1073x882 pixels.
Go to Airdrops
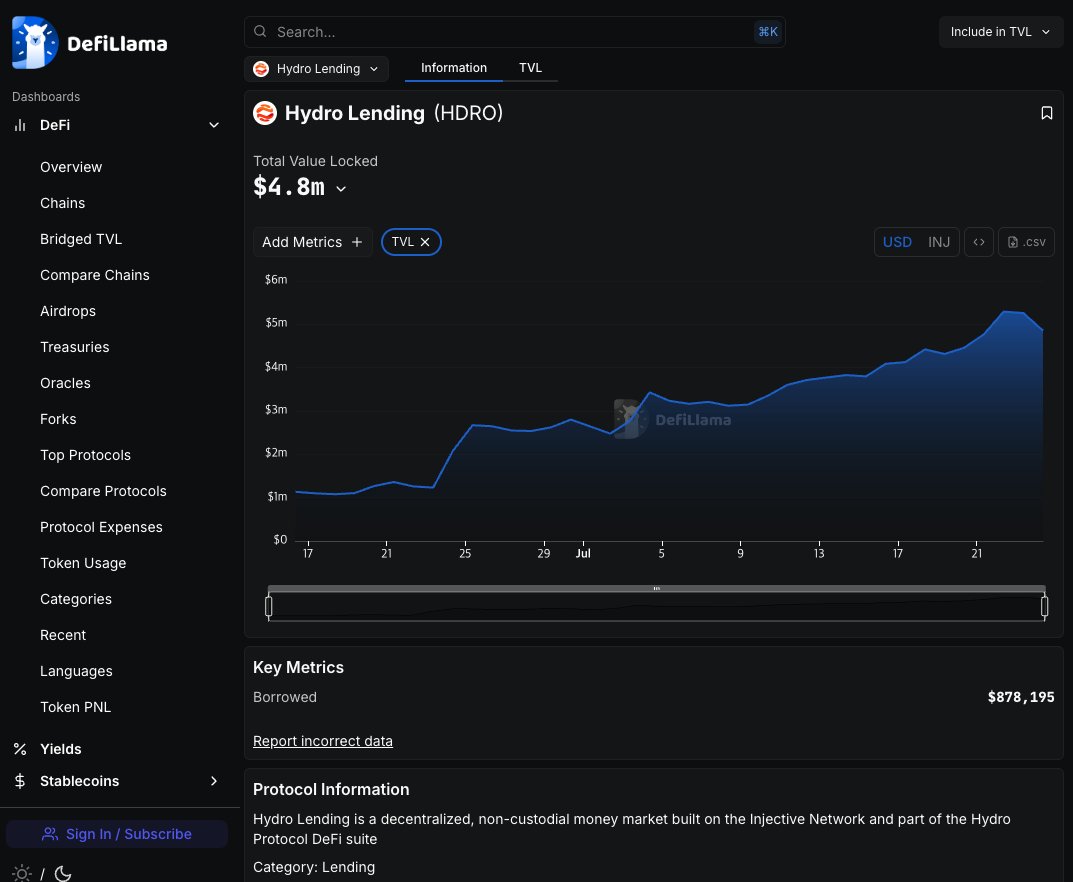click(68, 311)
